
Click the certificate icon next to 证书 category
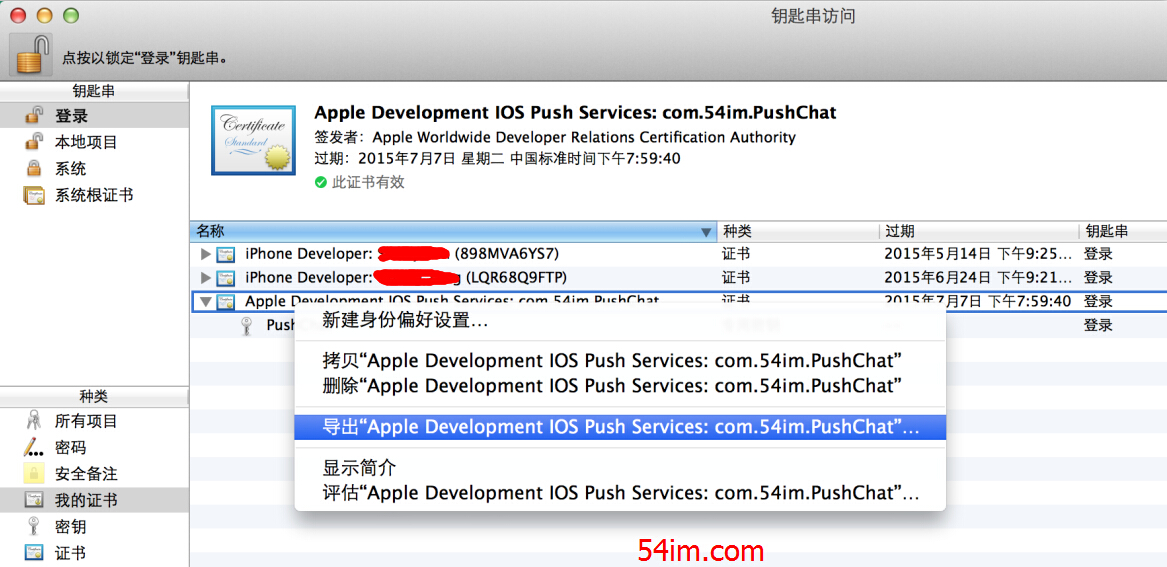pos(34,553)
